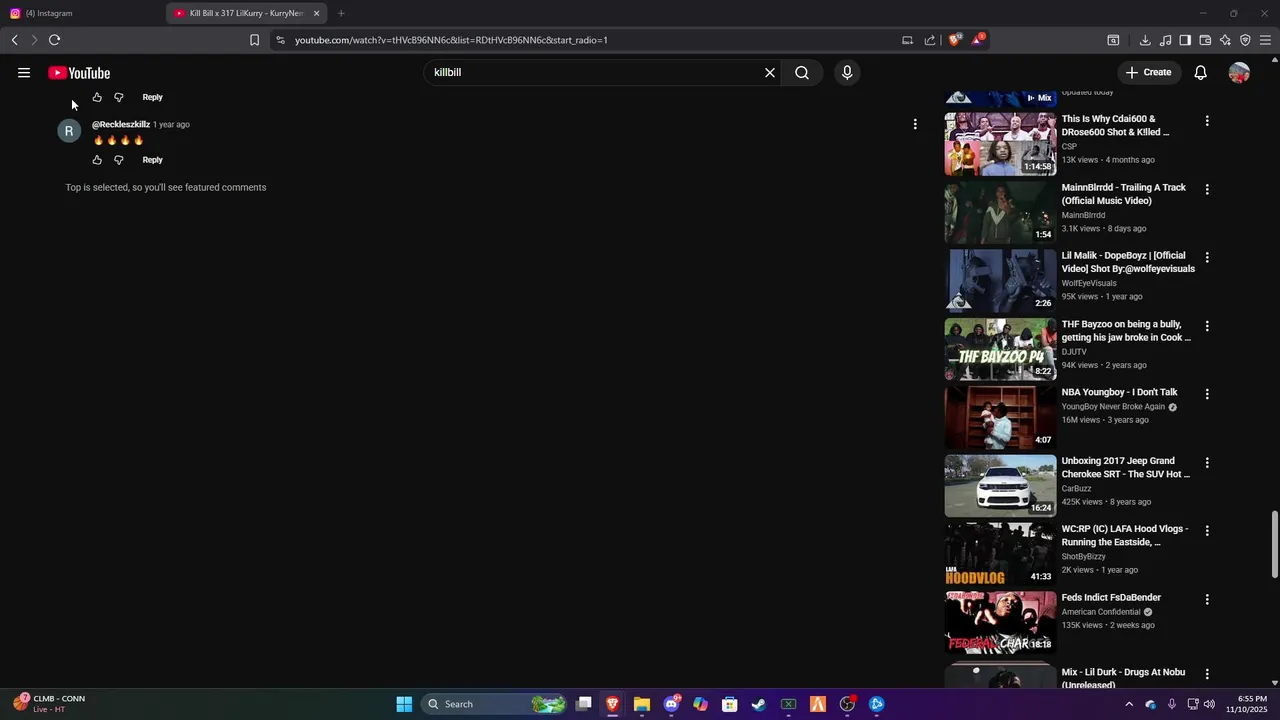The height and width of the screenshot is (720, 1280).
Task: Toggle the browser sidebar panel
Action: 1185,40
